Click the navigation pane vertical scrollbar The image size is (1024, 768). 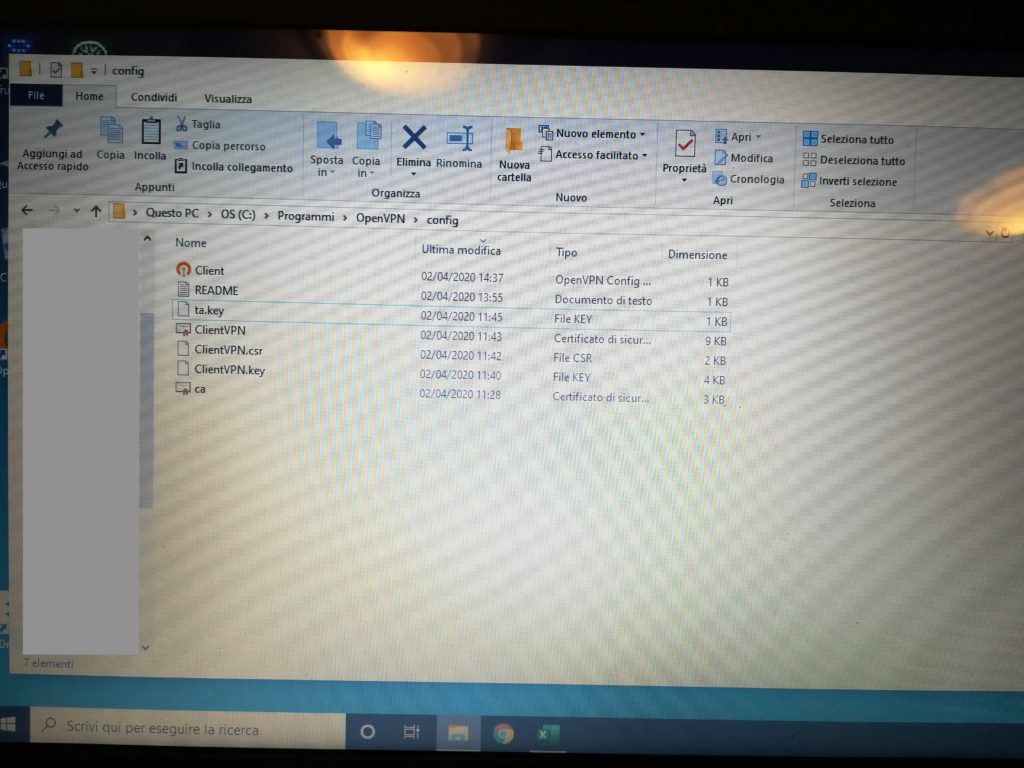[x=147, y=409]
